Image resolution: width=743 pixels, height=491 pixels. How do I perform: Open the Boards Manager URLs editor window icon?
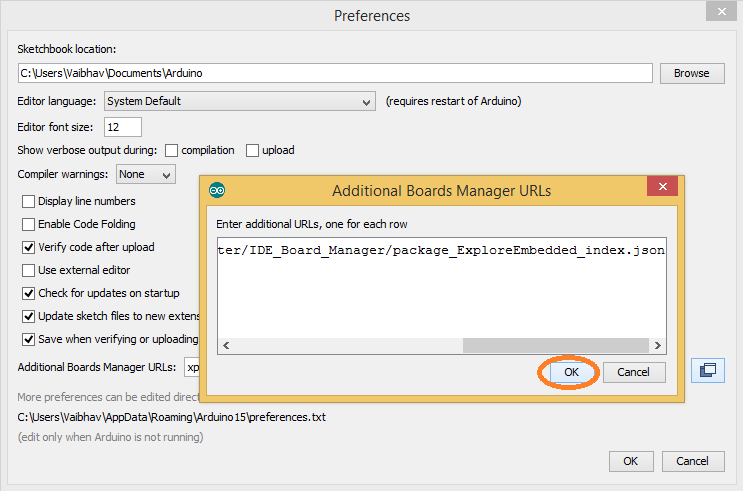point(707,370)
